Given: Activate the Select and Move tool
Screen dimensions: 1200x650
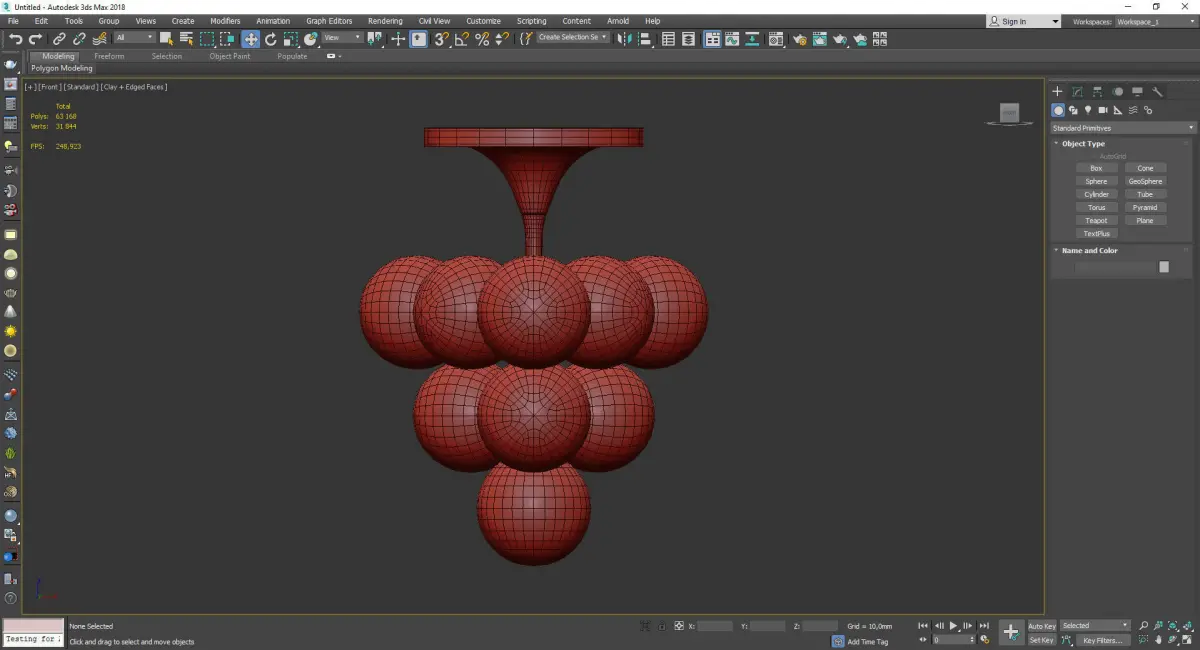Looking at the screenshot, I should point(250,39).
